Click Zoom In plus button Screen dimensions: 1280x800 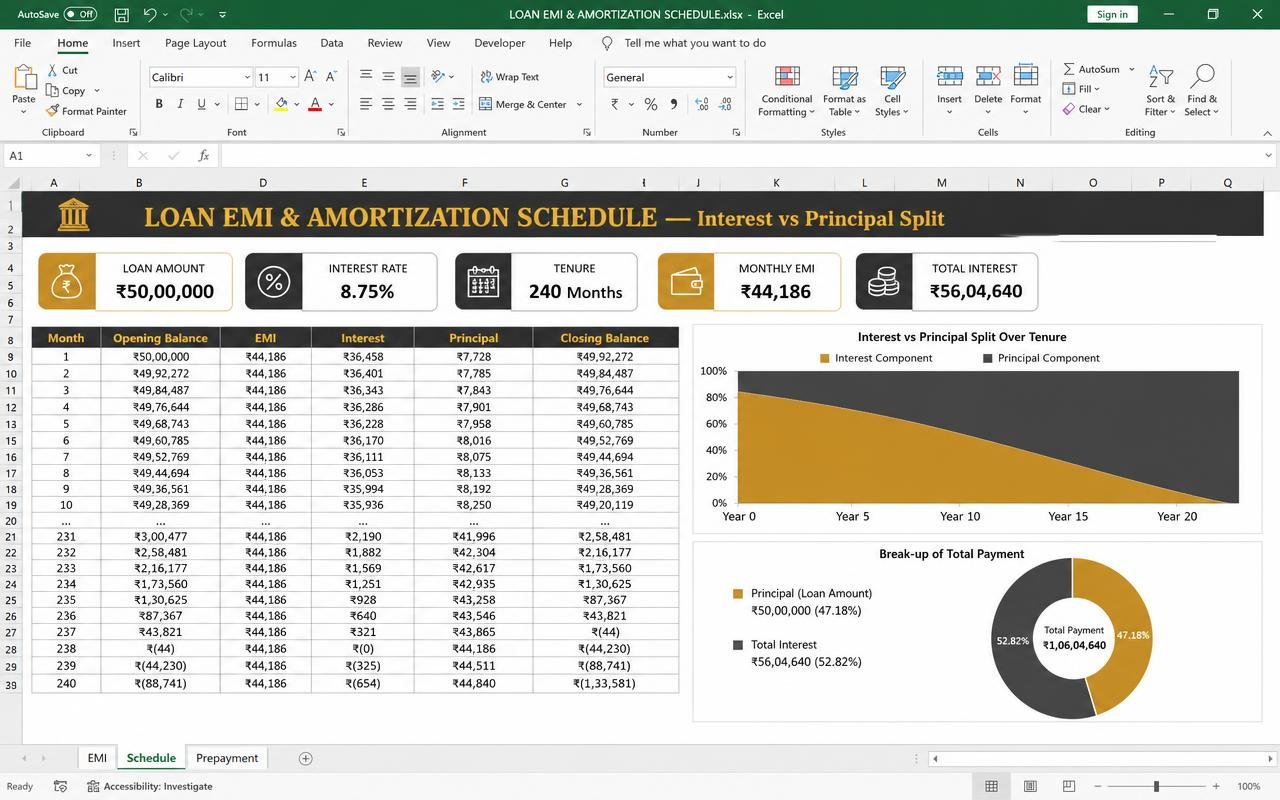tap(1216, 786)
